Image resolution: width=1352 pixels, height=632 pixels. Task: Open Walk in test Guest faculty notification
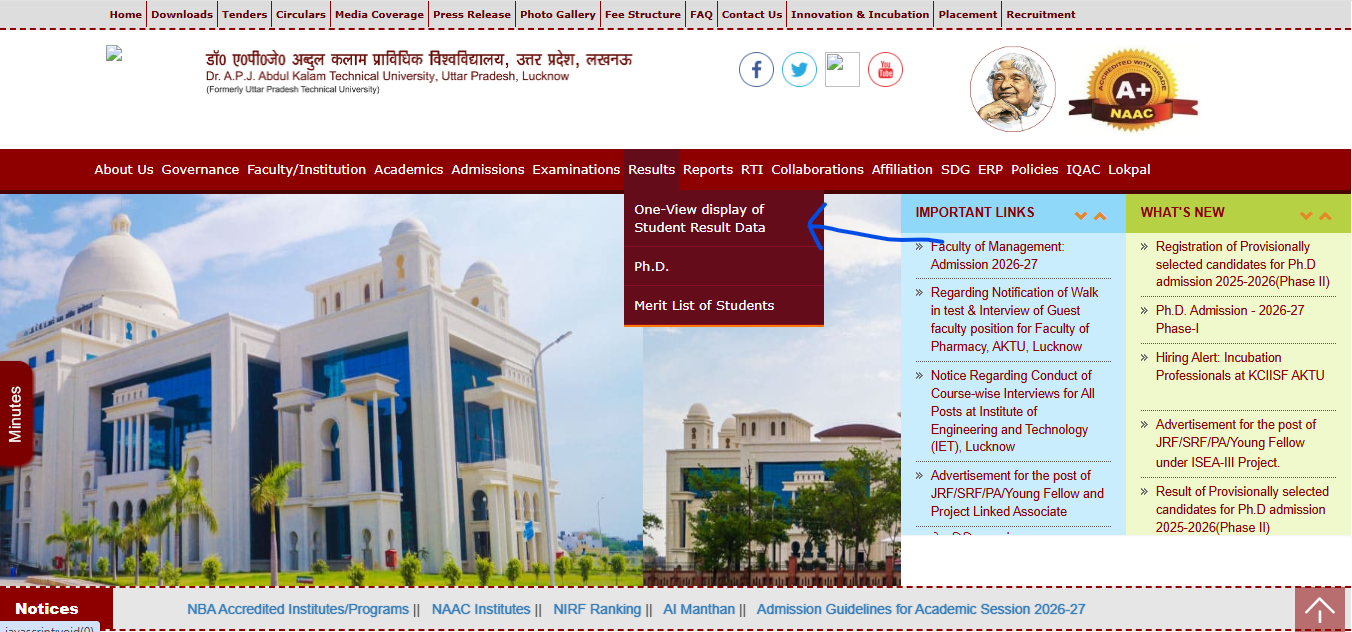1014,319
